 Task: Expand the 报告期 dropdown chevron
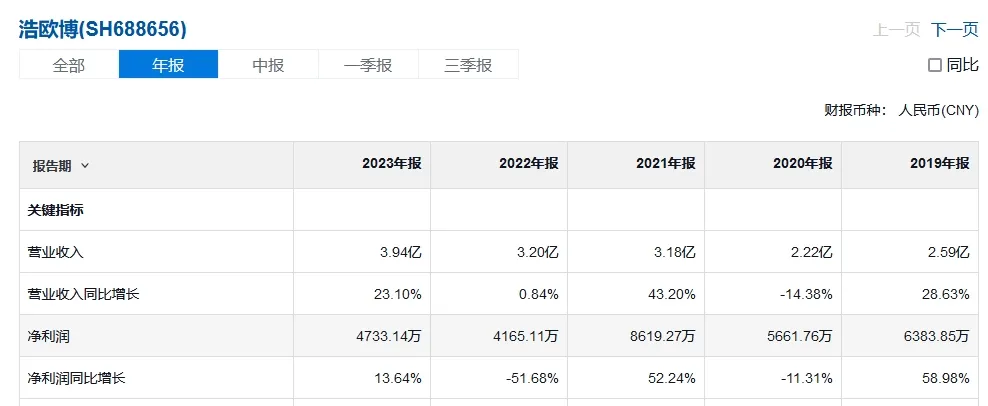[85, 165]
